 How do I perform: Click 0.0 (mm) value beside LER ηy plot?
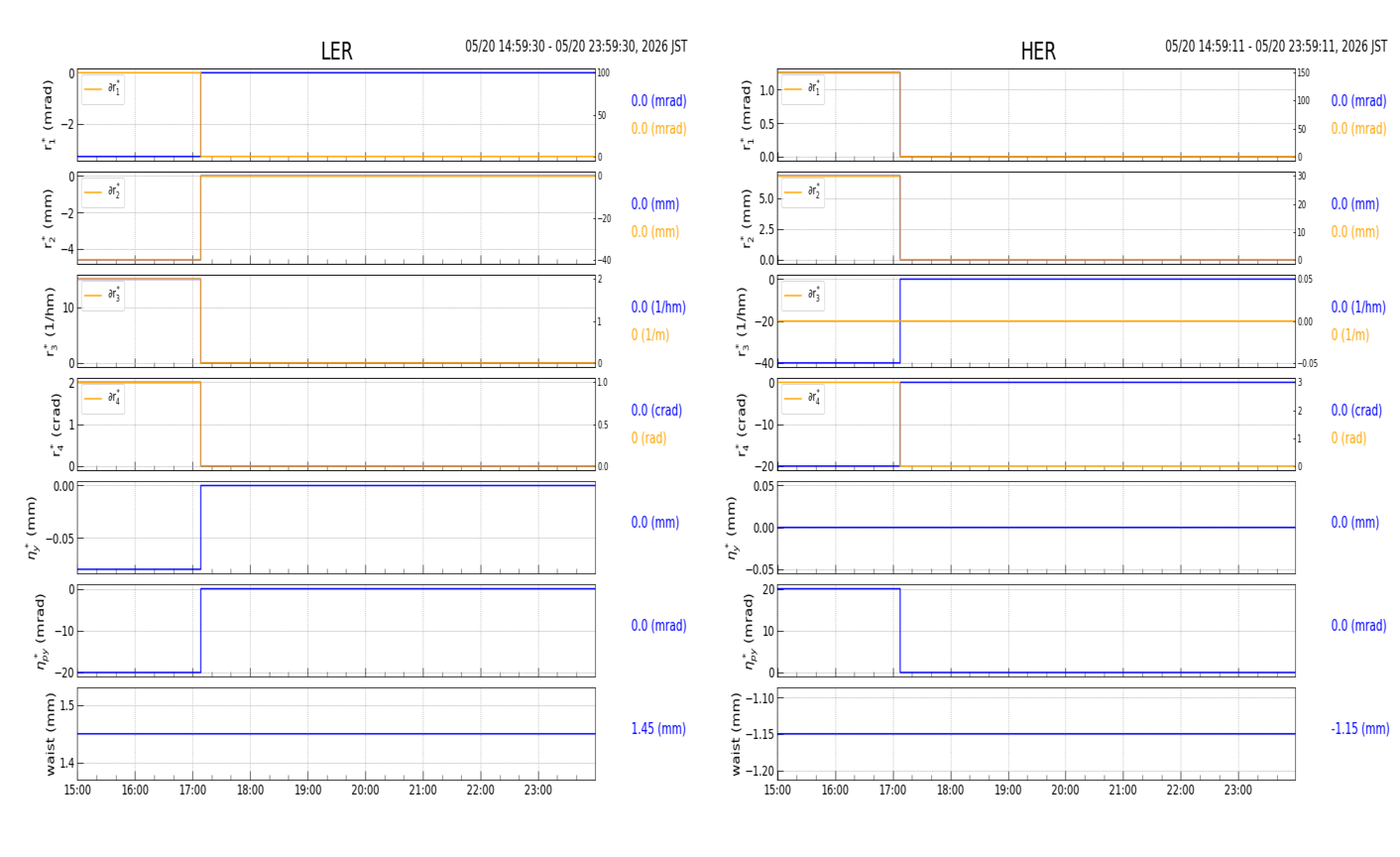(655, 523)
